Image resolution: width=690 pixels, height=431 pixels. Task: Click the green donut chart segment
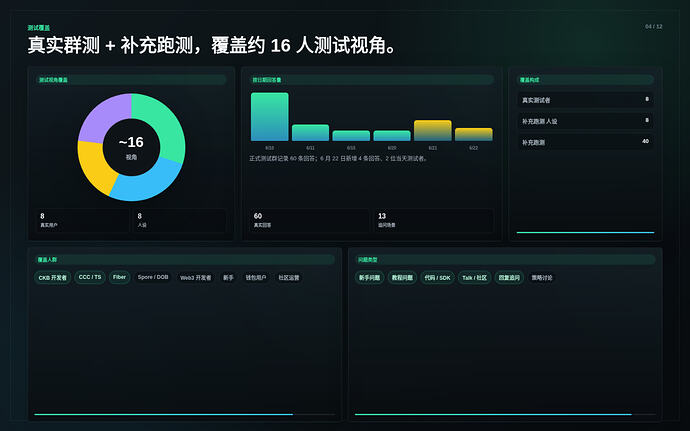(163, 121)
